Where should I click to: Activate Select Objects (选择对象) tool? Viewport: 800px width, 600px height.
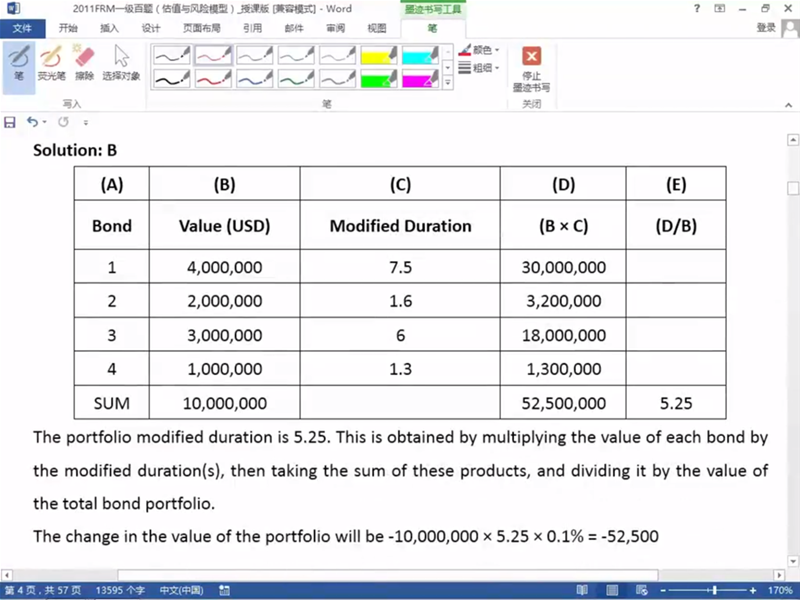pos(121,63)
